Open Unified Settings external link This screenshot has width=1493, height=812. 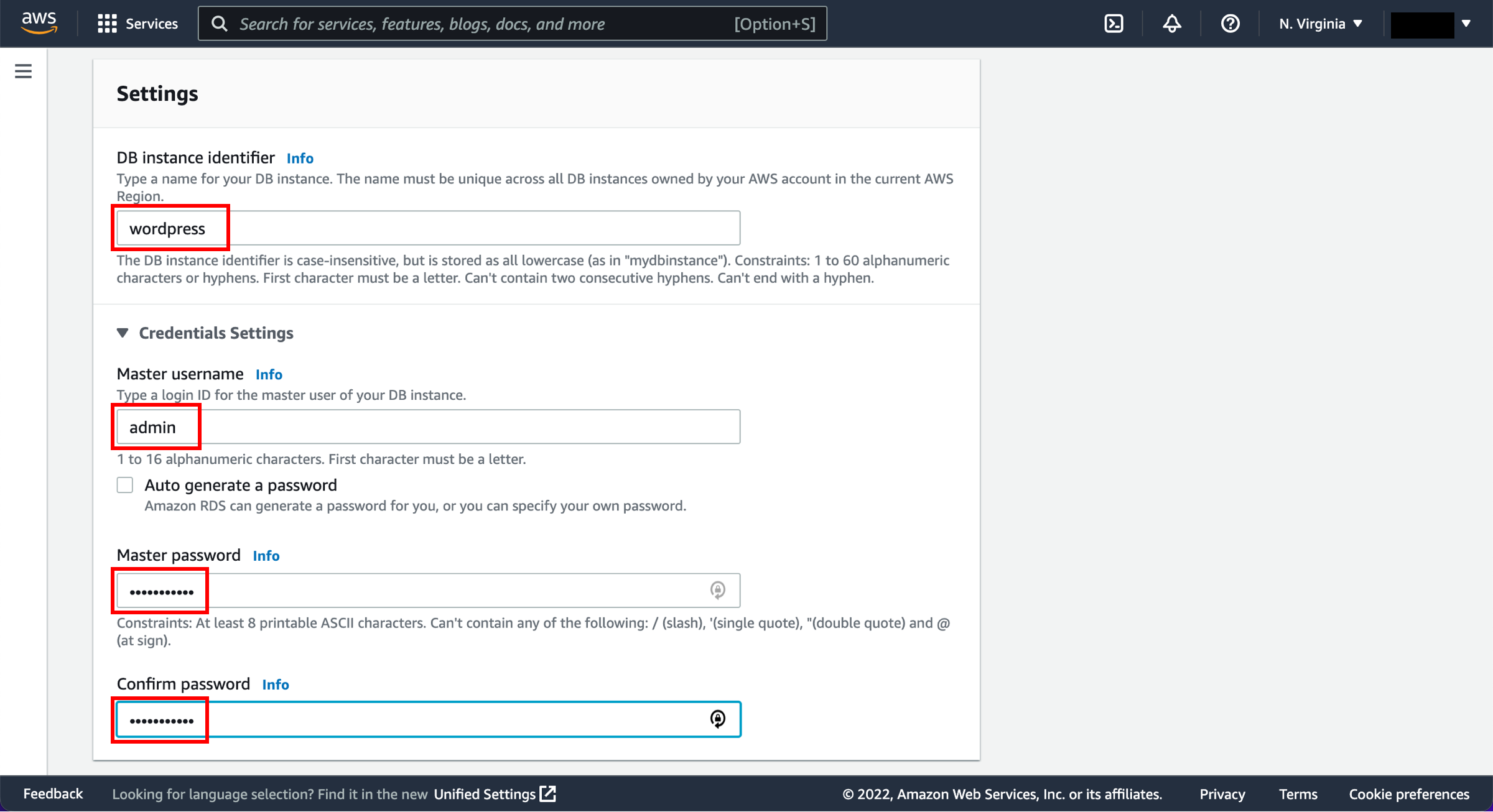[495, 794]
